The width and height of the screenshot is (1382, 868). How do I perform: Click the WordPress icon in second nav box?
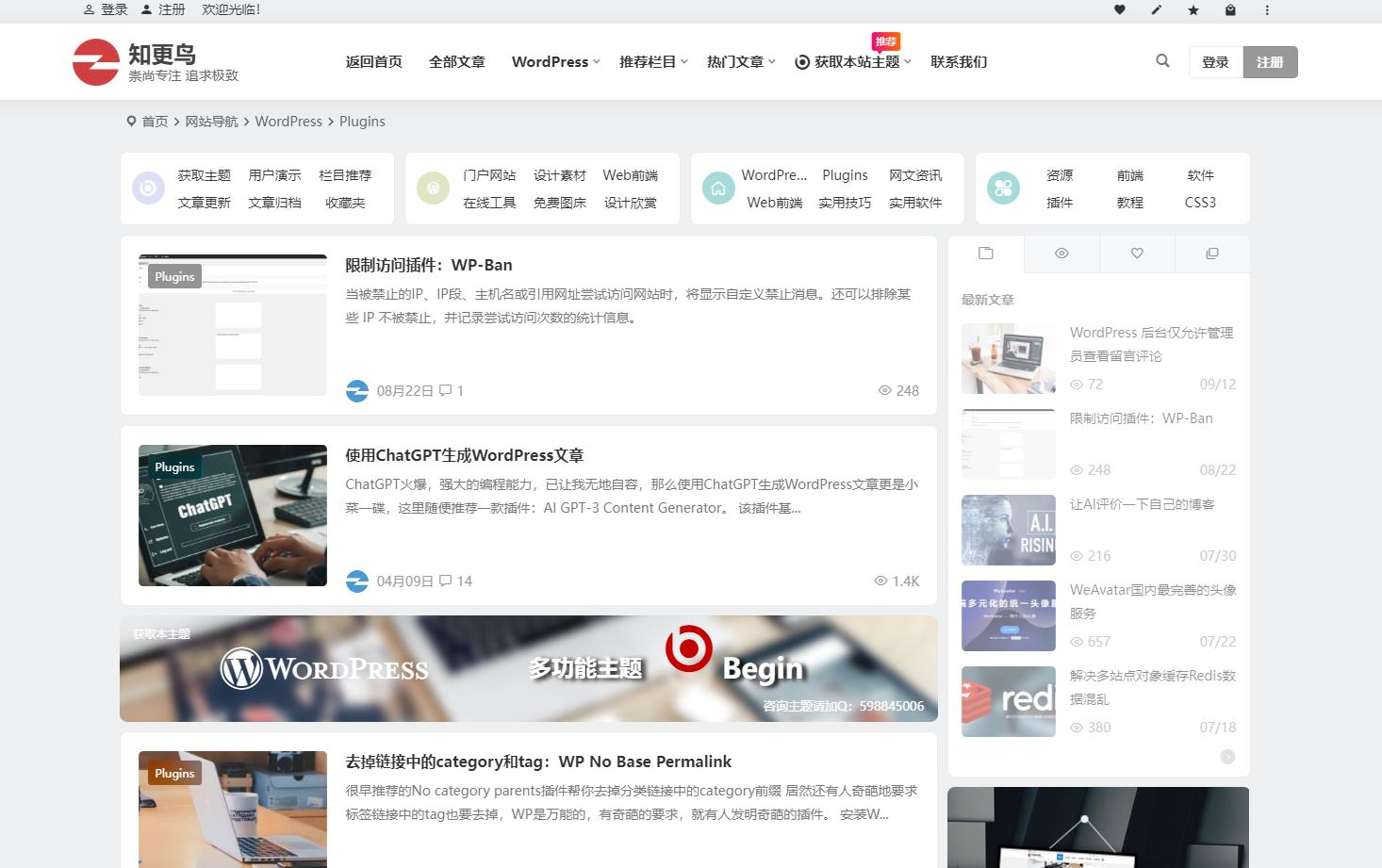pyautogui.click(x=433, y=188)
